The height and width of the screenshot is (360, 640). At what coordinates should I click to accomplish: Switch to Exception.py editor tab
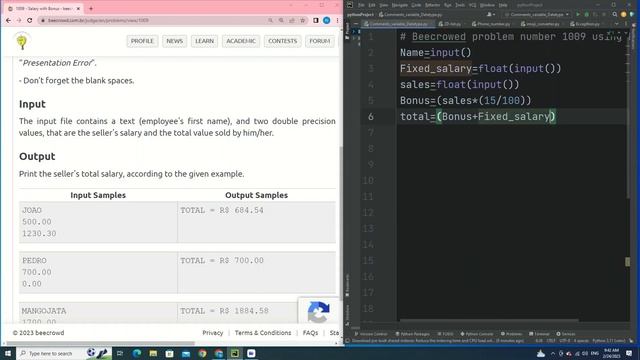tap(587, 24)
